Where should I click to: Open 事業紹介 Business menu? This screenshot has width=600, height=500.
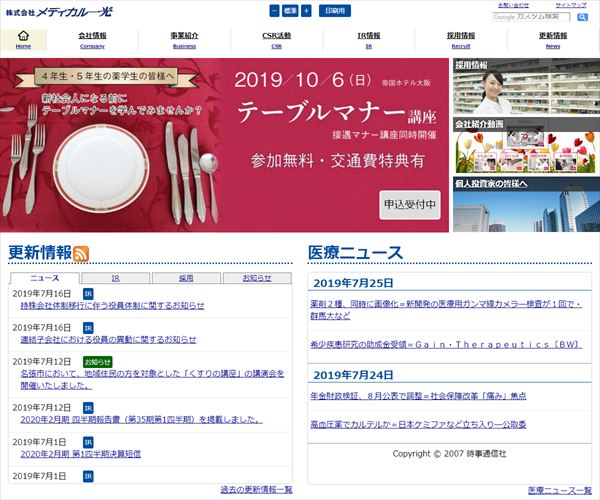(184, 40)
